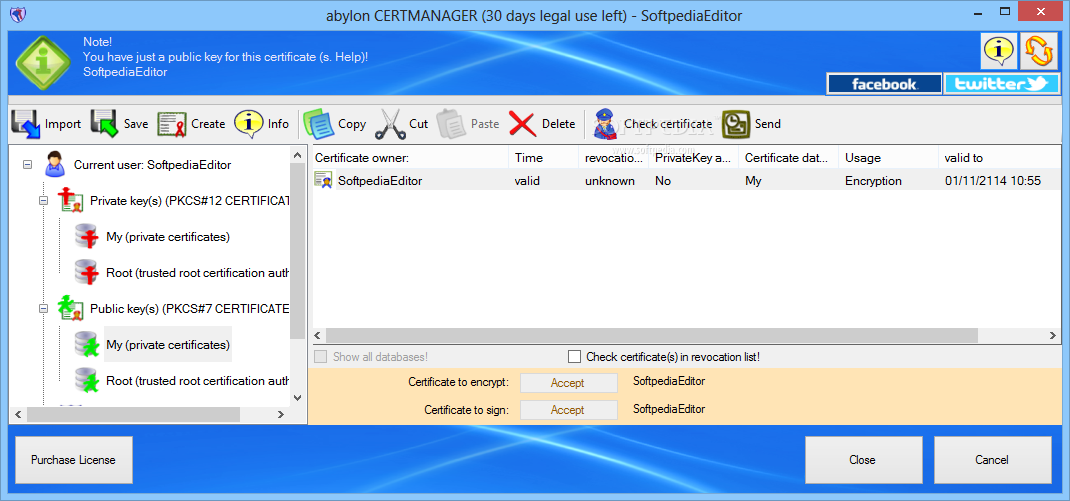This screenshot has width=1070, height=501.
Task: Click the unknown revocation cell
Action: (609, 181)
